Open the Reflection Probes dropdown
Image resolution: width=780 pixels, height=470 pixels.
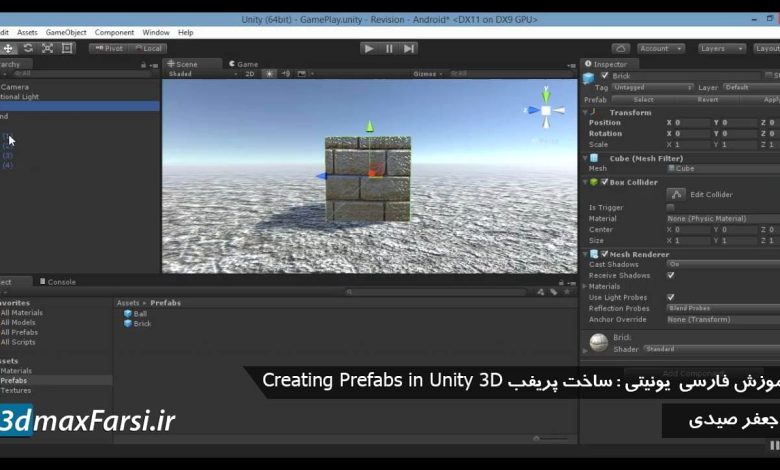click(x=723, y=308)
